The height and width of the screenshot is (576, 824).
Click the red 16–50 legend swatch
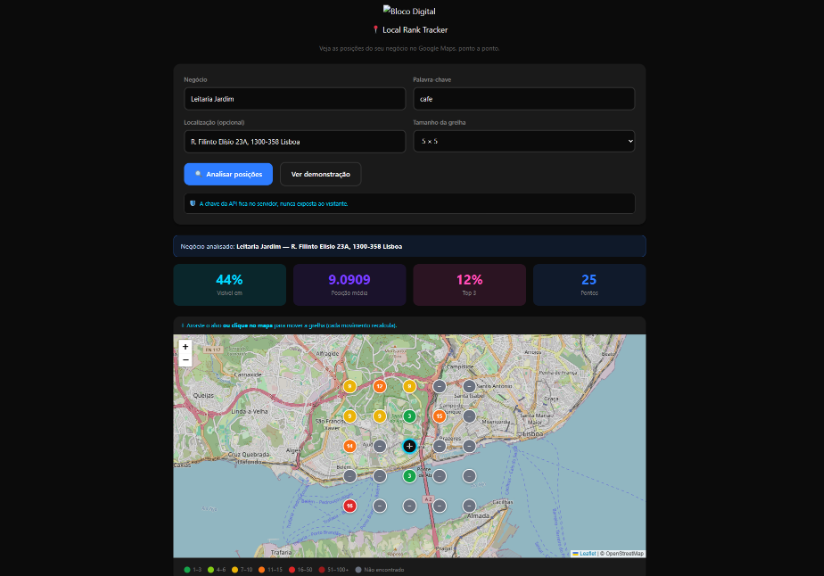pos(292,570)
